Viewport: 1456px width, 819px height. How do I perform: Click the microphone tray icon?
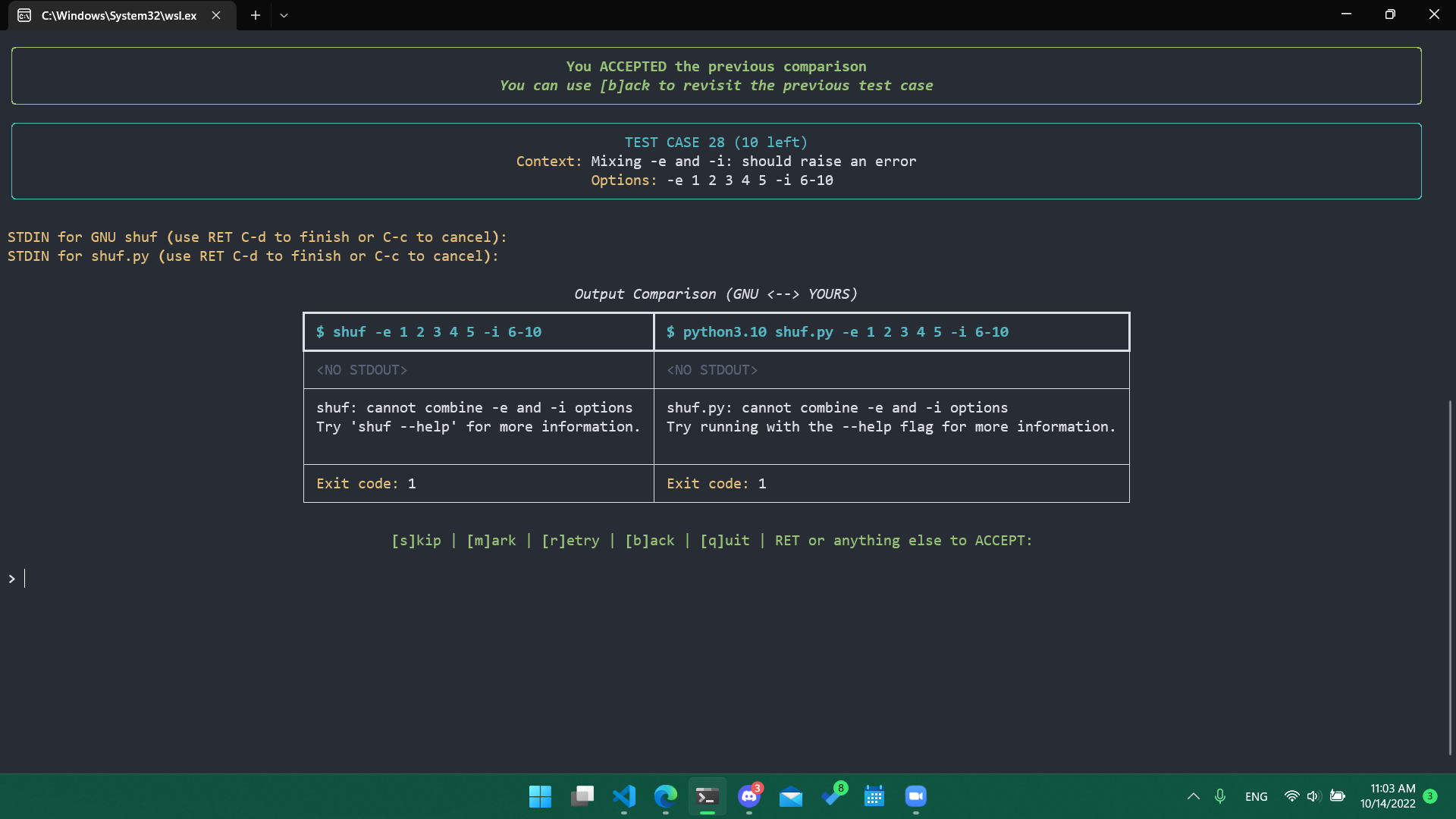pyautogui.click(x=1219, y=796)
